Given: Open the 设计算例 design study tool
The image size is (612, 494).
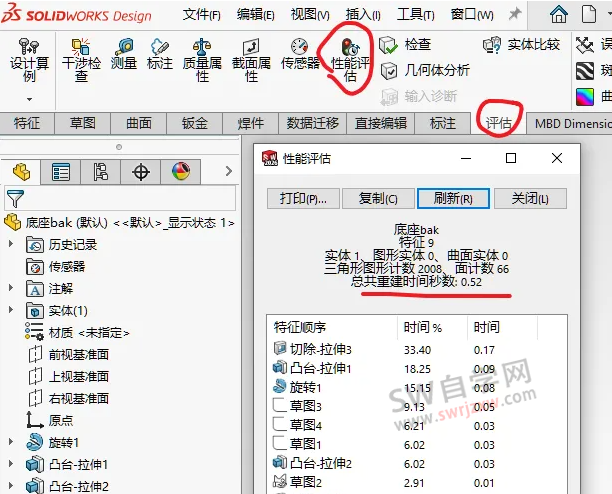Looking at the screenshot, I should (29, 60).
